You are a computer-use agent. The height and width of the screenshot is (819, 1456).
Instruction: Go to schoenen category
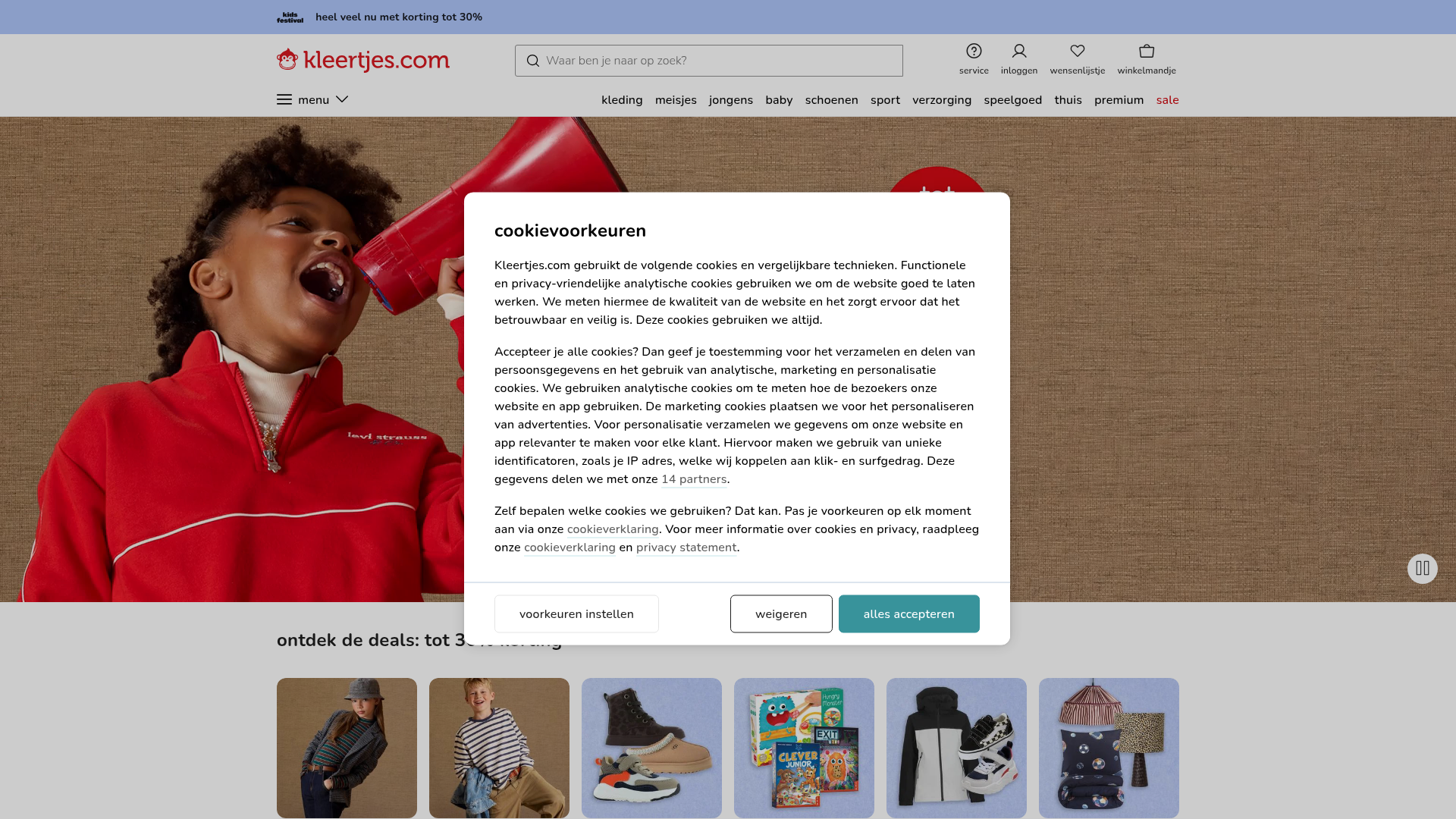832,100
